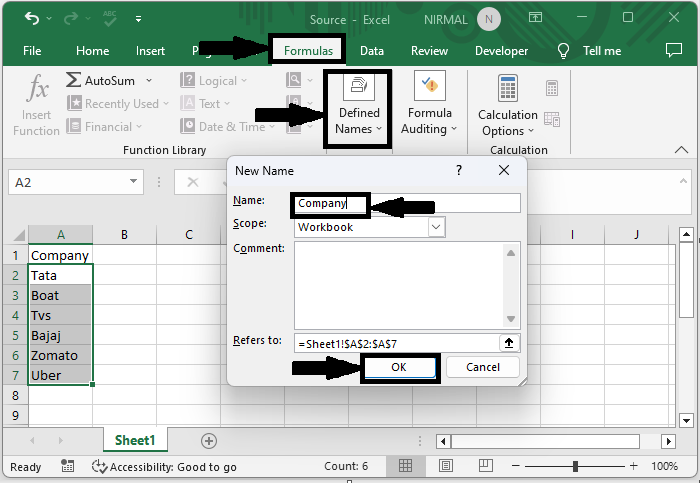Open Customize Quick Access Toolbar menu
The width and height of the screenshot is (700, 483).
coord(138,19)
